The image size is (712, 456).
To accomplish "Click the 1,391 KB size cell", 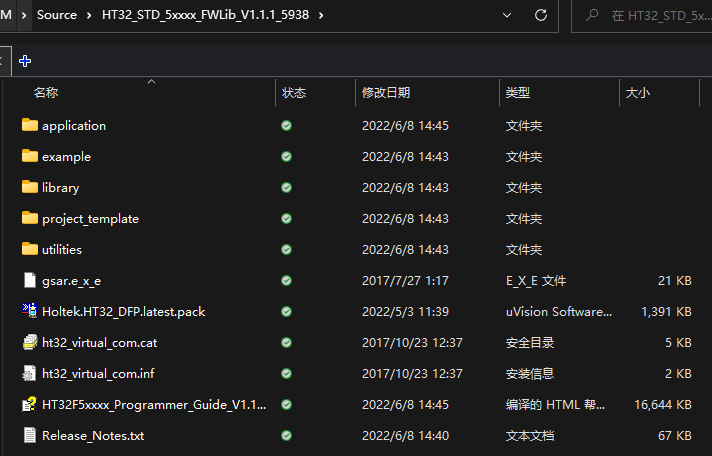I will point(666,312).
